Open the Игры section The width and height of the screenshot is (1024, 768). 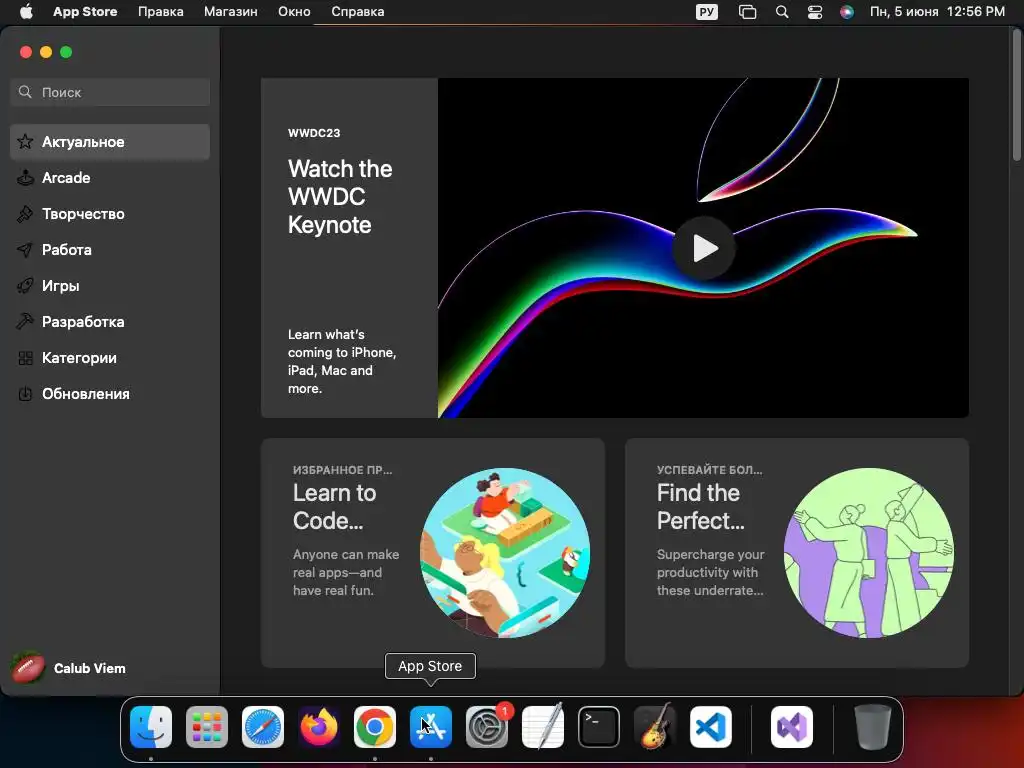pos(110,285)
